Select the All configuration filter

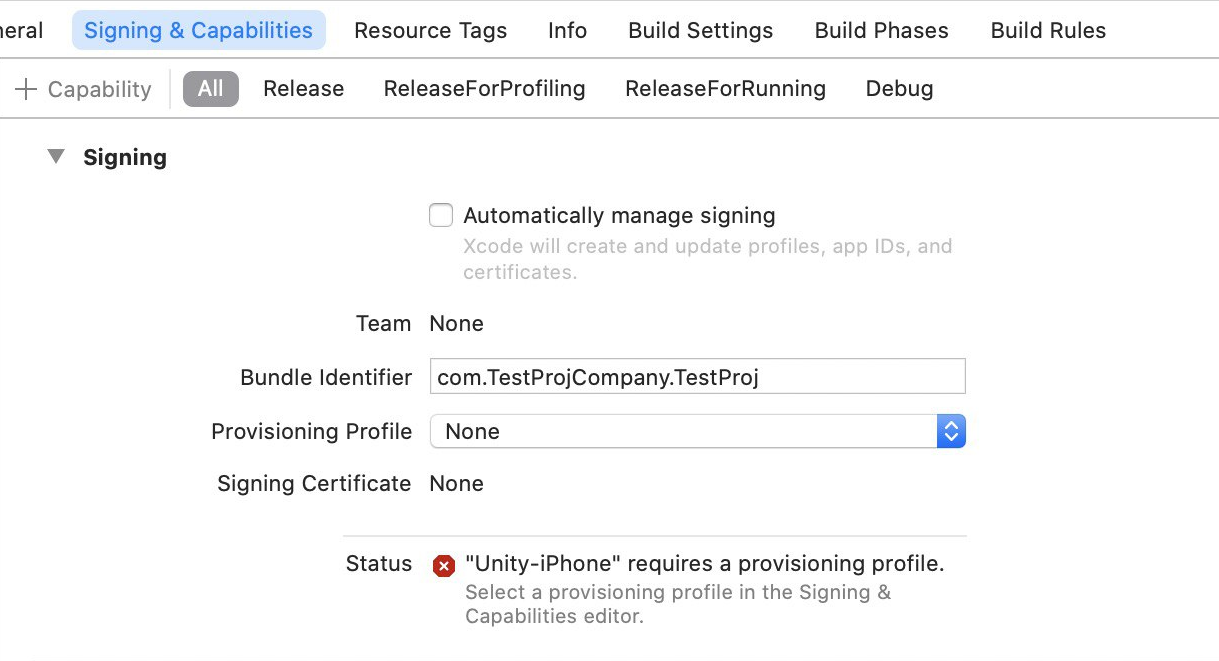pyautogui.click(x=210, y=88)
